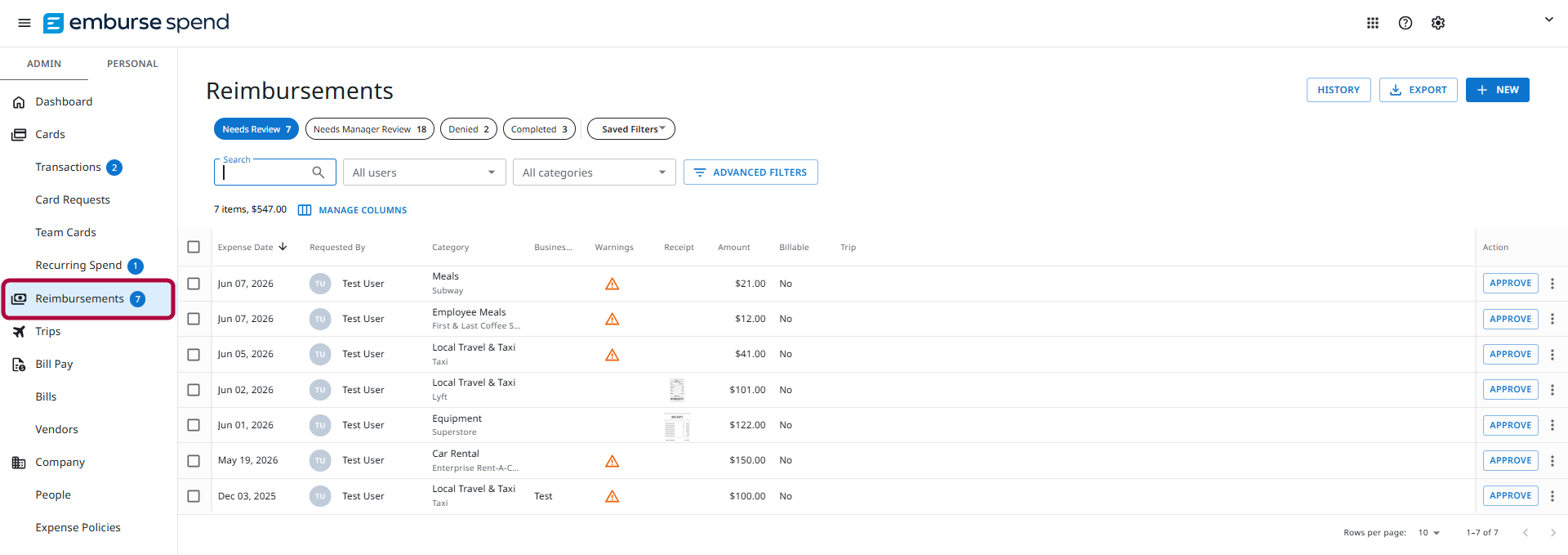1568x555 pixels.
Task: Change rows per page dropdown
Action: coord(1429,533)
